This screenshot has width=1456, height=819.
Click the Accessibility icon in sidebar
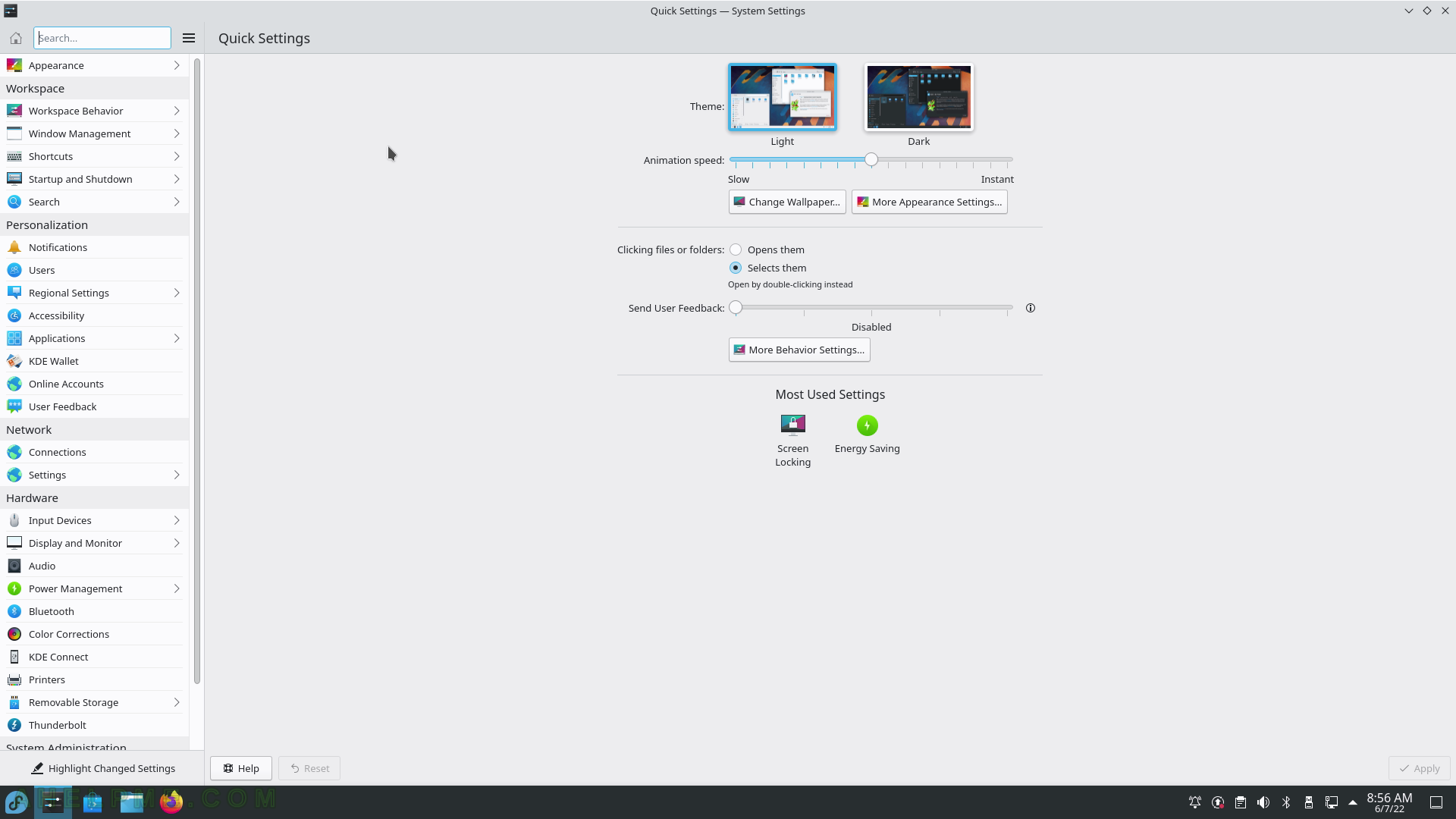click(x=14, y=315)
